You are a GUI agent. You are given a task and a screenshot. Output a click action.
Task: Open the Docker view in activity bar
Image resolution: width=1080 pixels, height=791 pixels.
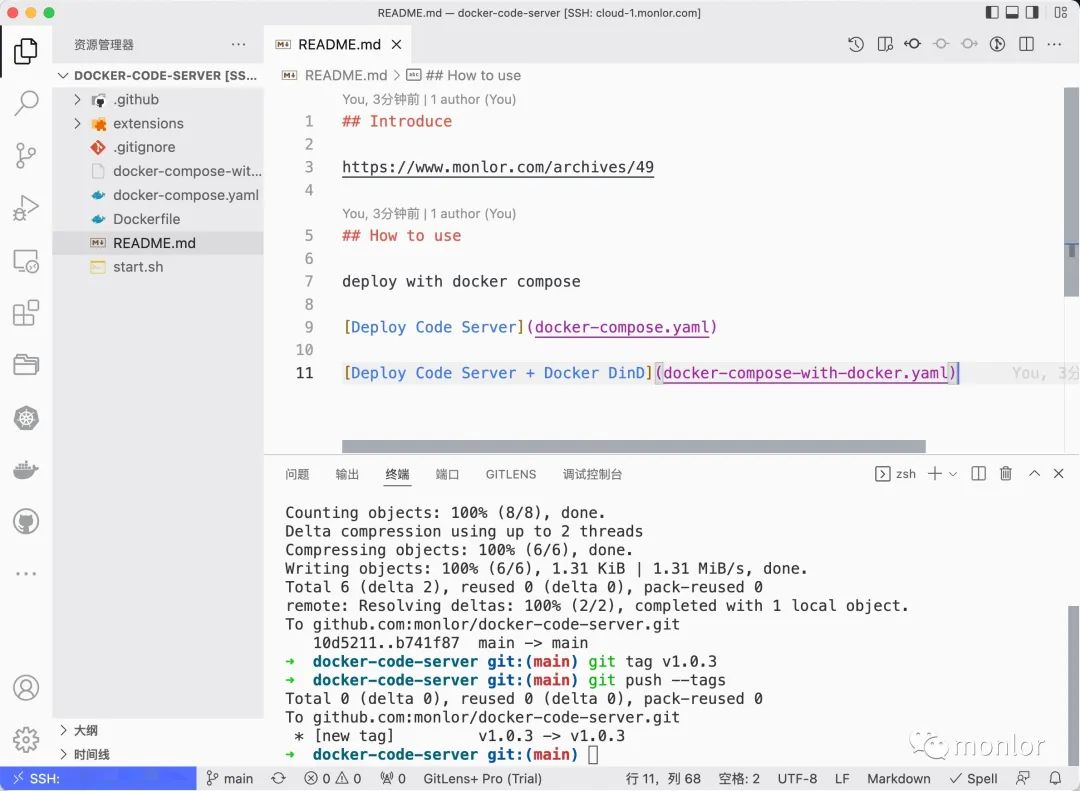(x=25, y=470)
